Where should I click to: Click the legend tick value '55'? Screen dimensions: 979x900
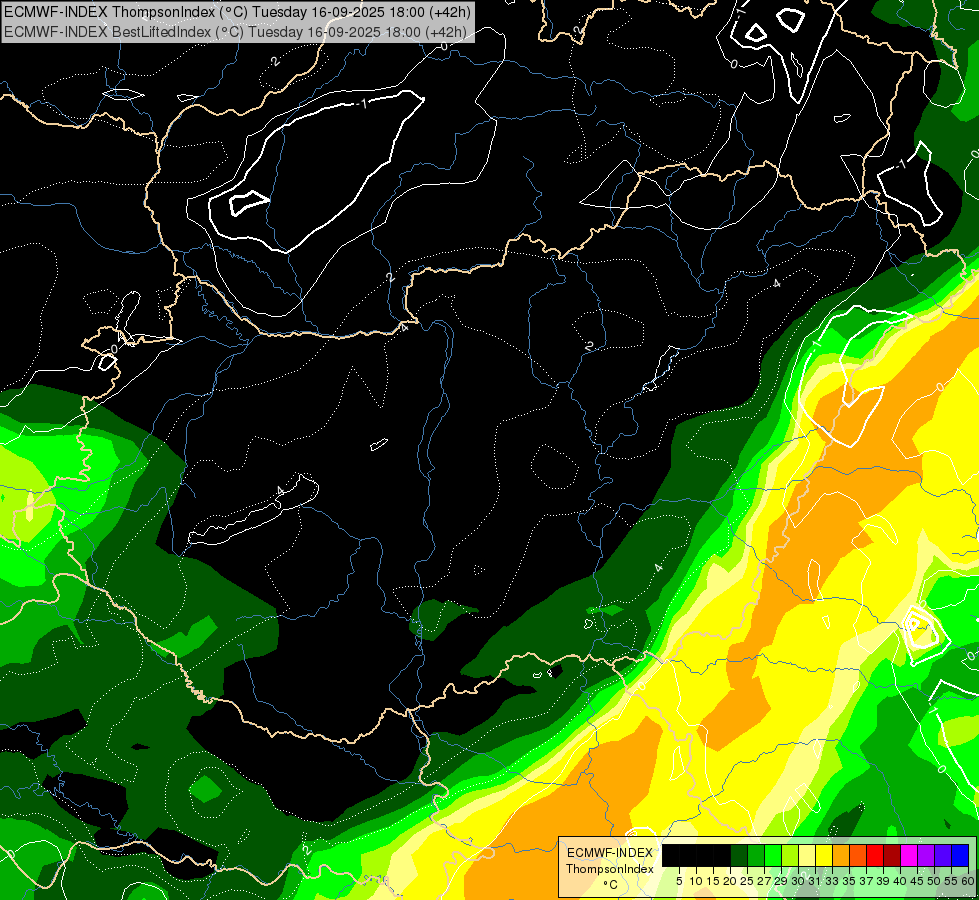click(952, 881)
